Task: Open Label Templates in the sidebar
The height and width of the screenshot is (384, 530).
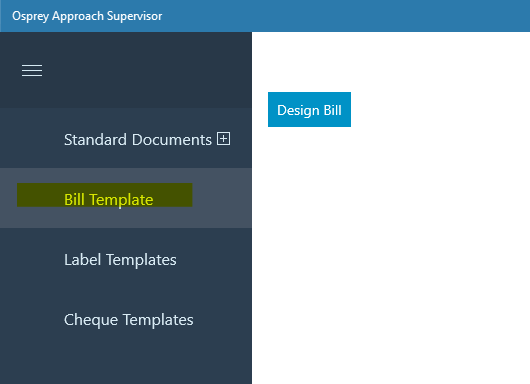Action: [x=126, y=260]
